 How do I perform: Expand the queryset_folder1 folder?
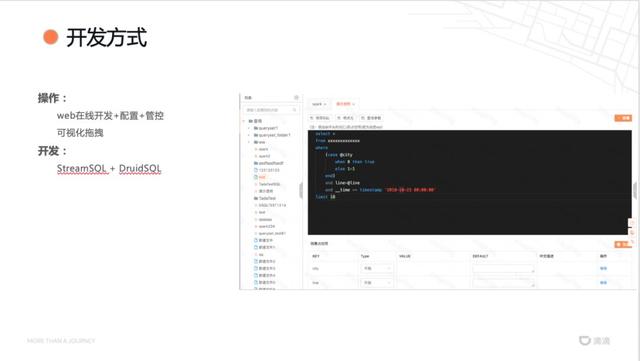pos(249,135)
